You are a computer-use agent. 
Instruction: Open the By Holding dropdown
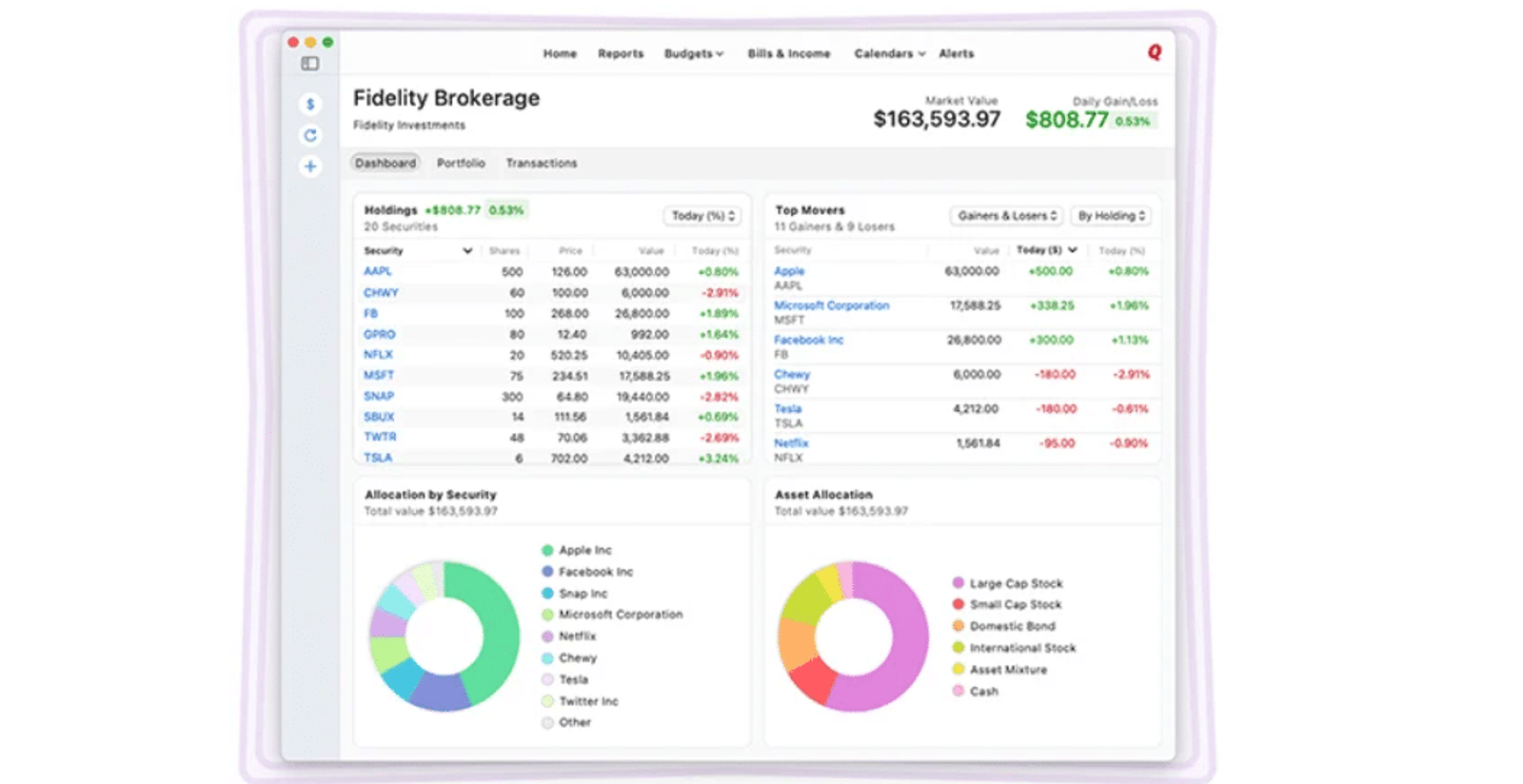pos(1111,216)
